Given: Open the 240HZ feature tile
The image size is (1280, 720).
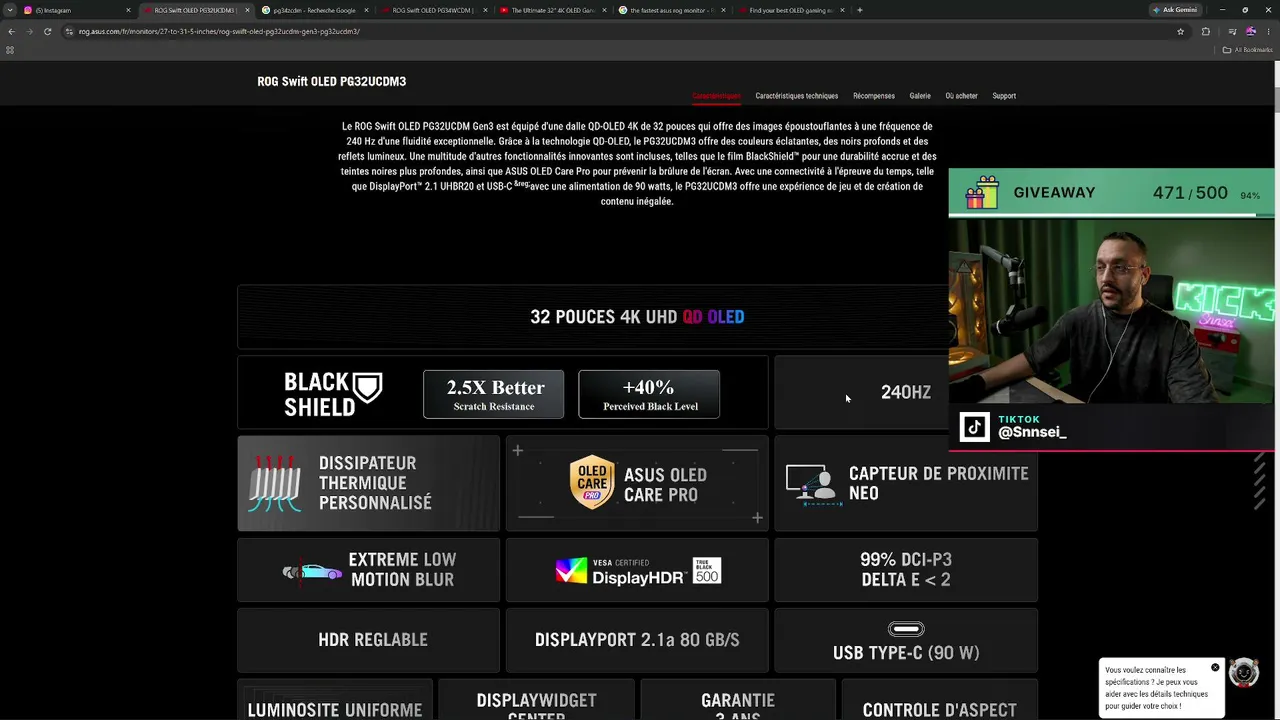Looking at the screenshot, I should pyautogui.click(x=861, y=392).
